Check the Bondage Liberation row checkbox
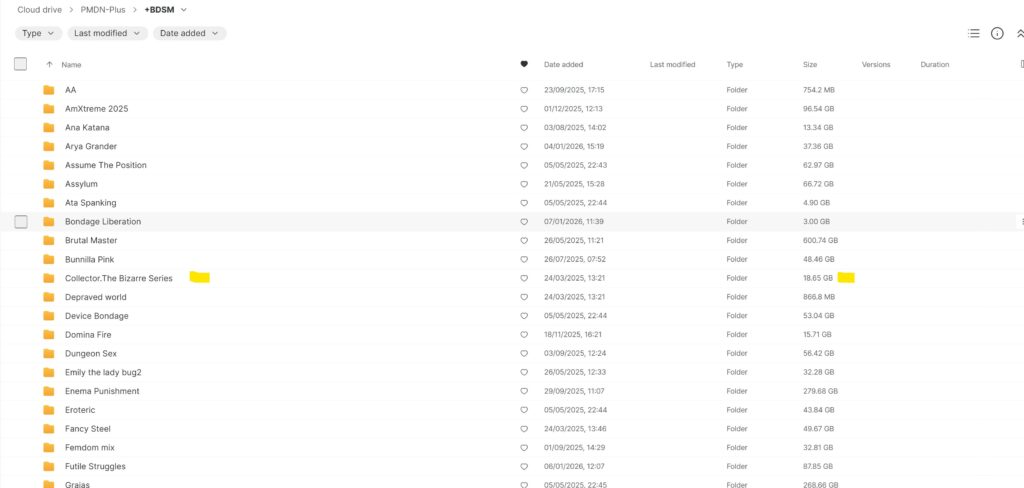The height and width of the screenshot is (488, 1024). (x=20, y=222)
